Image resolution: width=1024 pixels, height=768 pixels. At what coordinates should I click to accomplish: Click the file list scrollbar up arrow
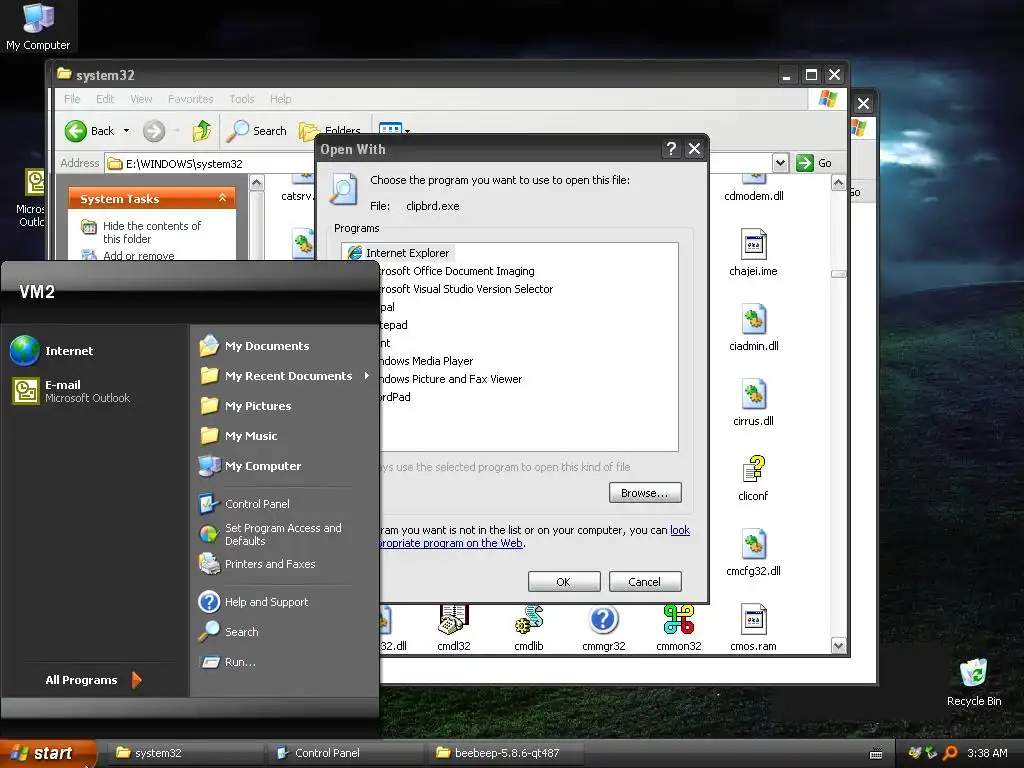pos(839,183)
